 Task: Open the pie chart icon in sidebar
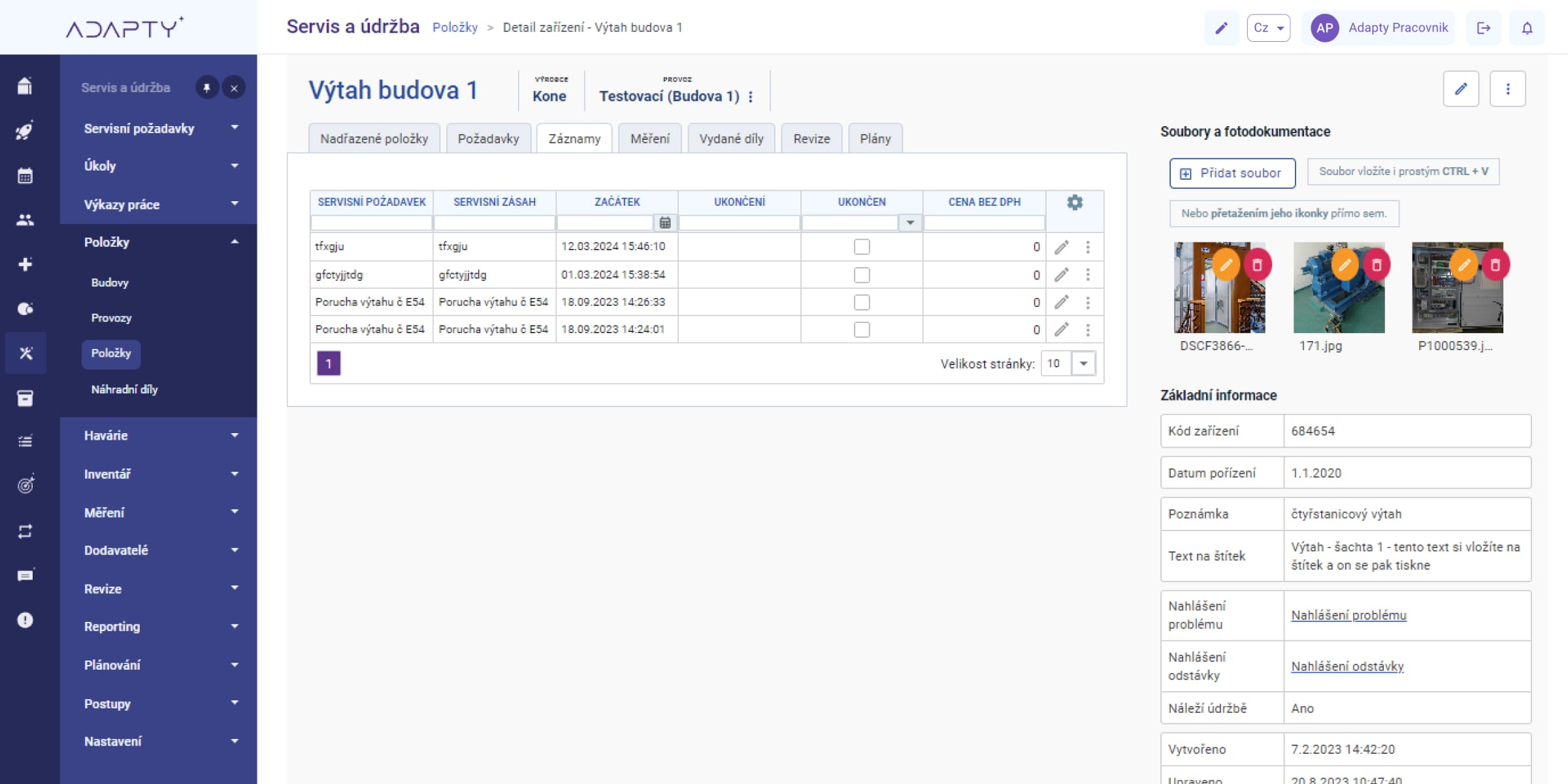25,308
